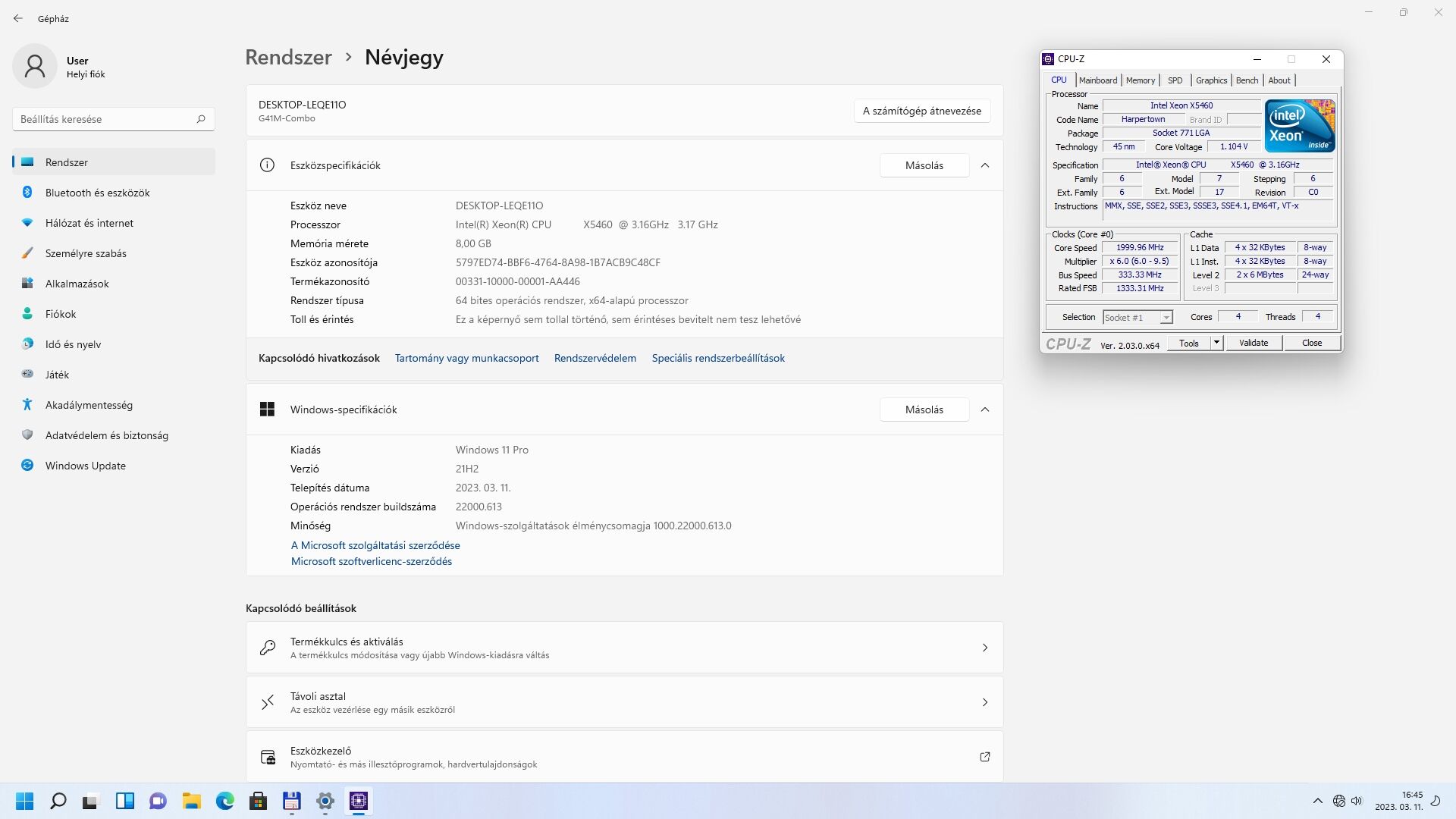Click the network icon in system tray
Image resolution: width=1456 pixels, height=819 pixels.
(1339, 801)
